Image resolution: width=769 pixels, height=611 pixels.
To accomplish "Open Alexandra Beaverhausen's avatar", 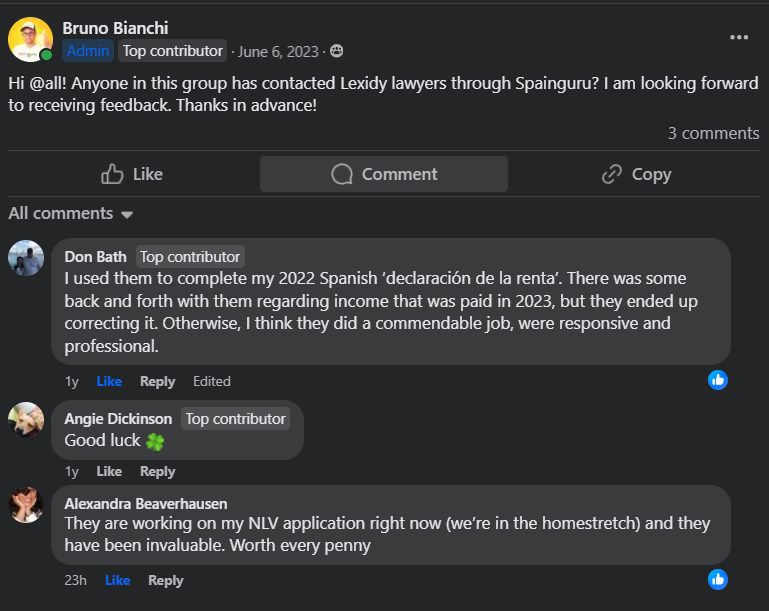I will 26,504.
